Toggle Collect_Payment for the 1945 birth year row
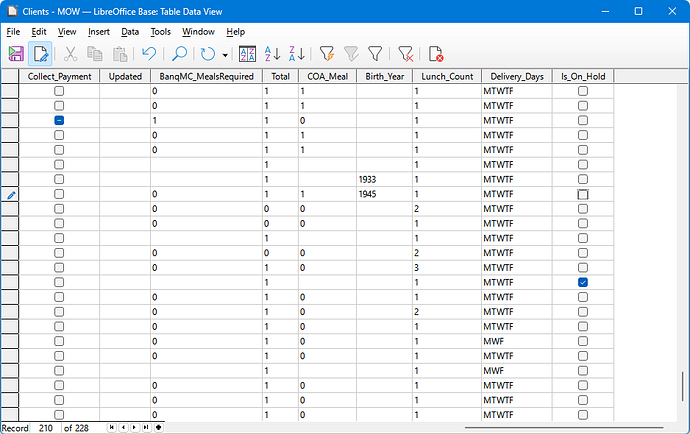The image size is (690, 434). pos(59,194)
